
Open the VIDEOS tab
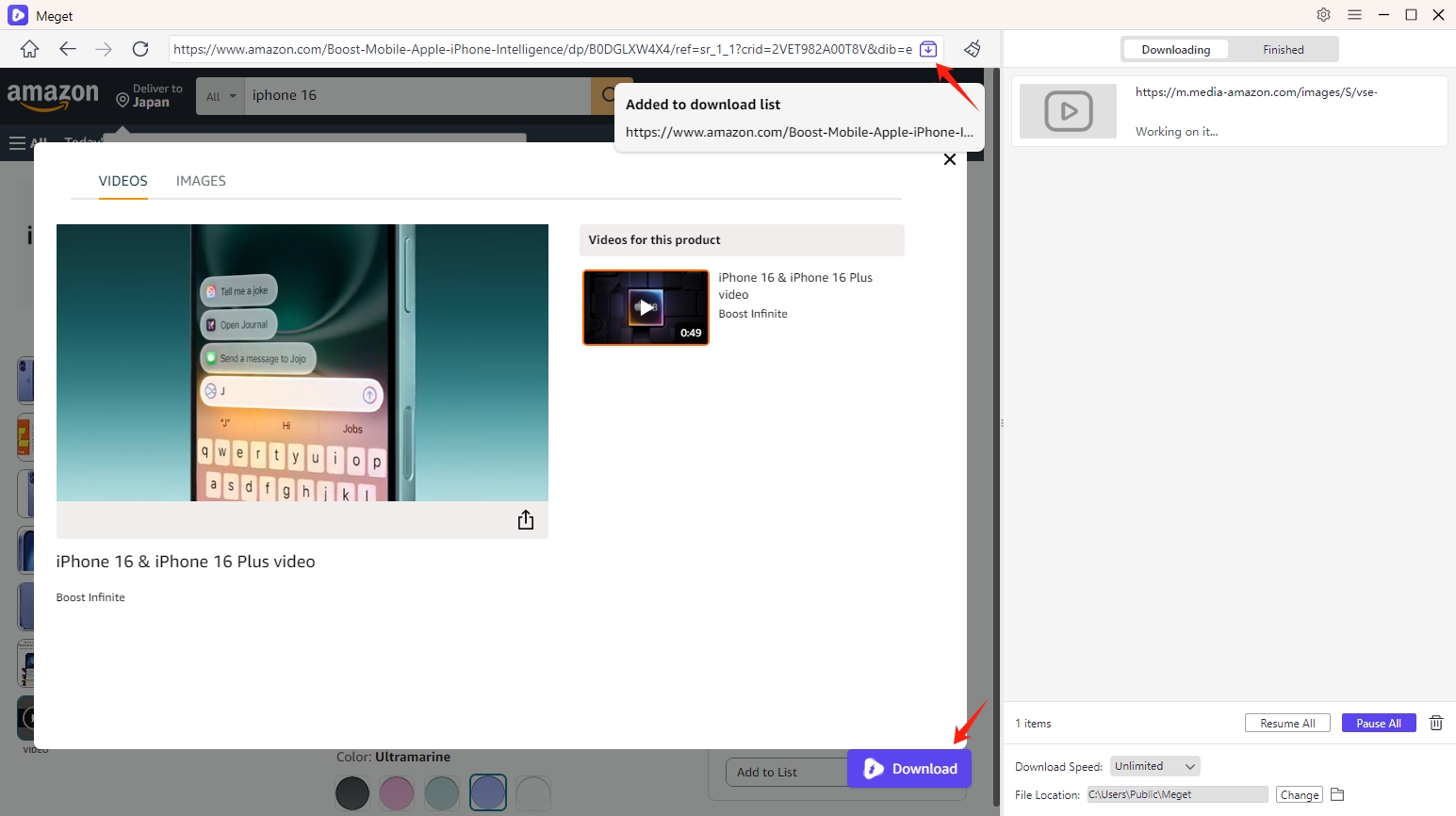pyautogui.click(x=123, y=181)
